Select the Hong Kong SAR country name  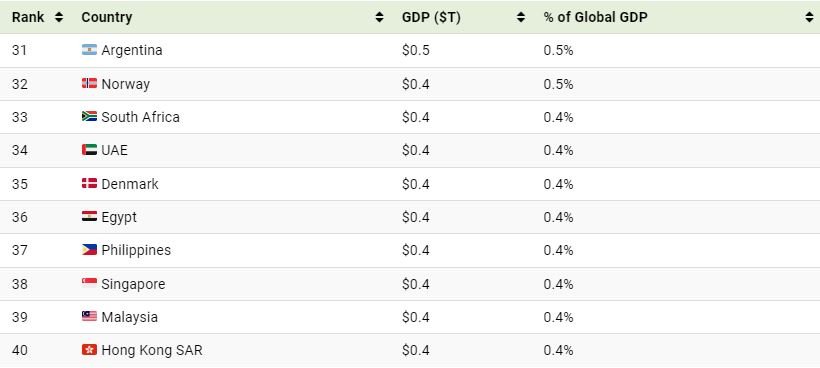tap(152, 350)
